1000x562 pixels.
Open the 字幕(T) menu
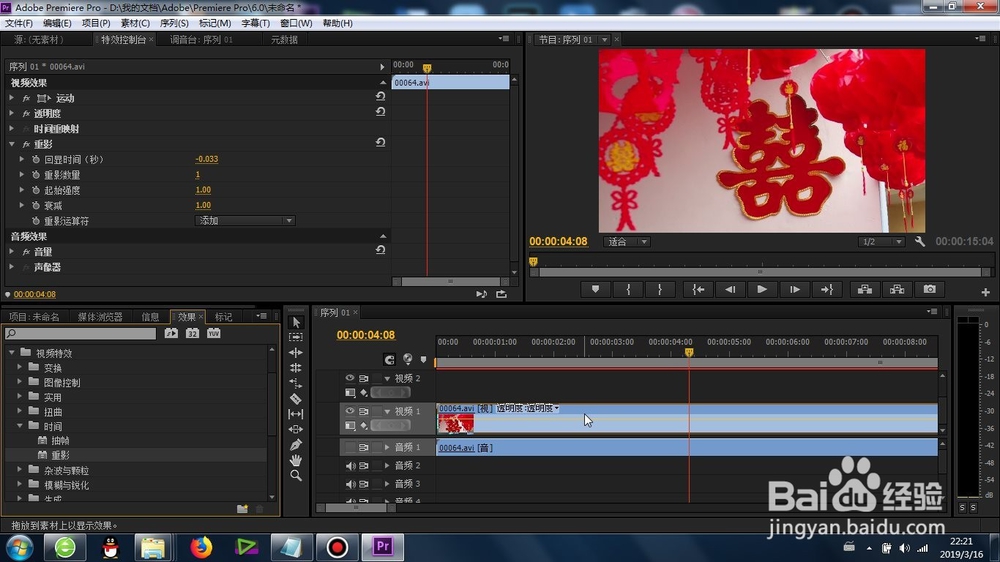point(256,23)
